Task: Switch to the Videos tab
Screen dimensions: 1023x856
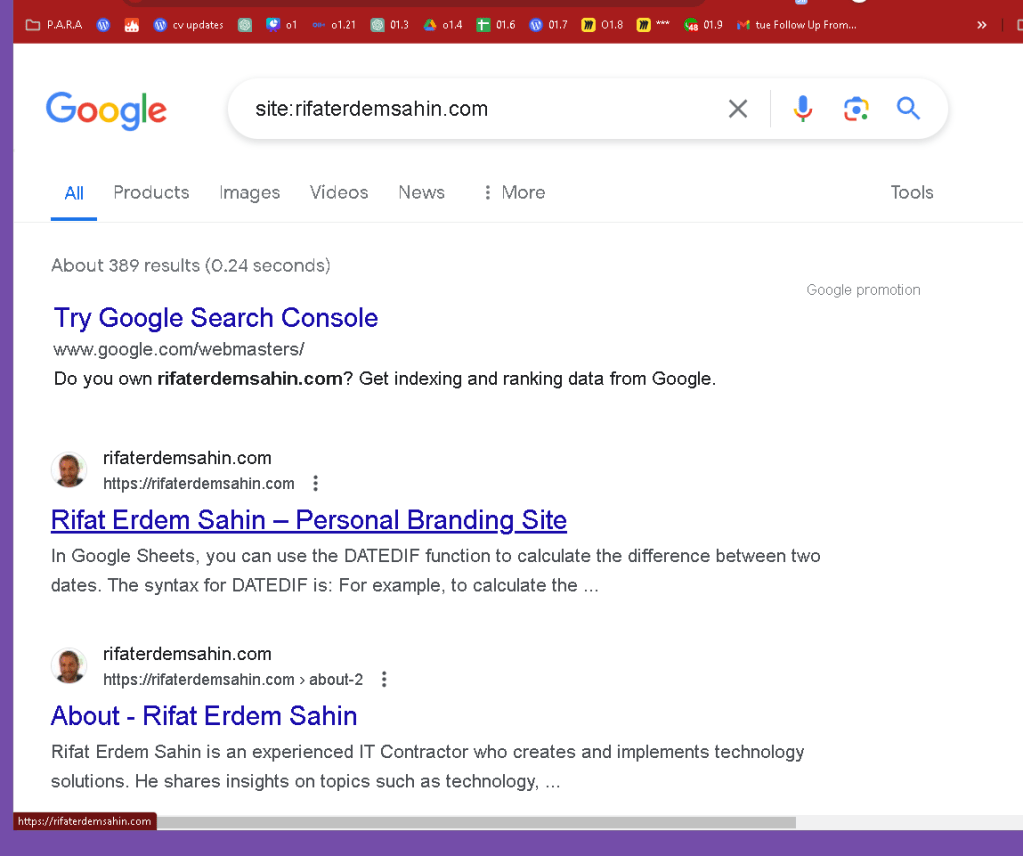Action: (x=339, y=192)
